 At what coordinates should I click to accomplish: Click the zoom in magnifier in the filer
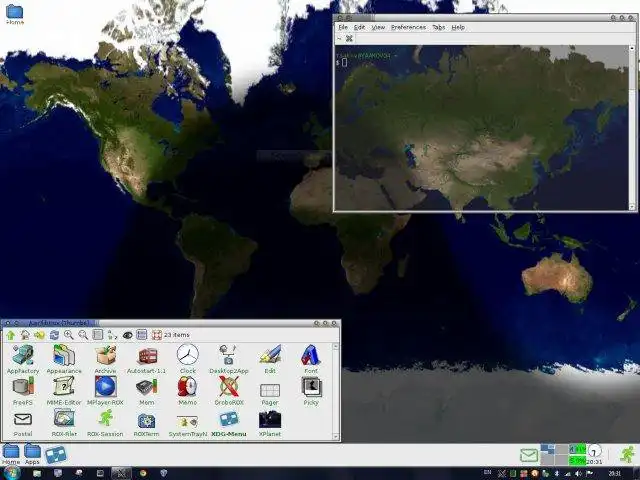tap(69, 335)
